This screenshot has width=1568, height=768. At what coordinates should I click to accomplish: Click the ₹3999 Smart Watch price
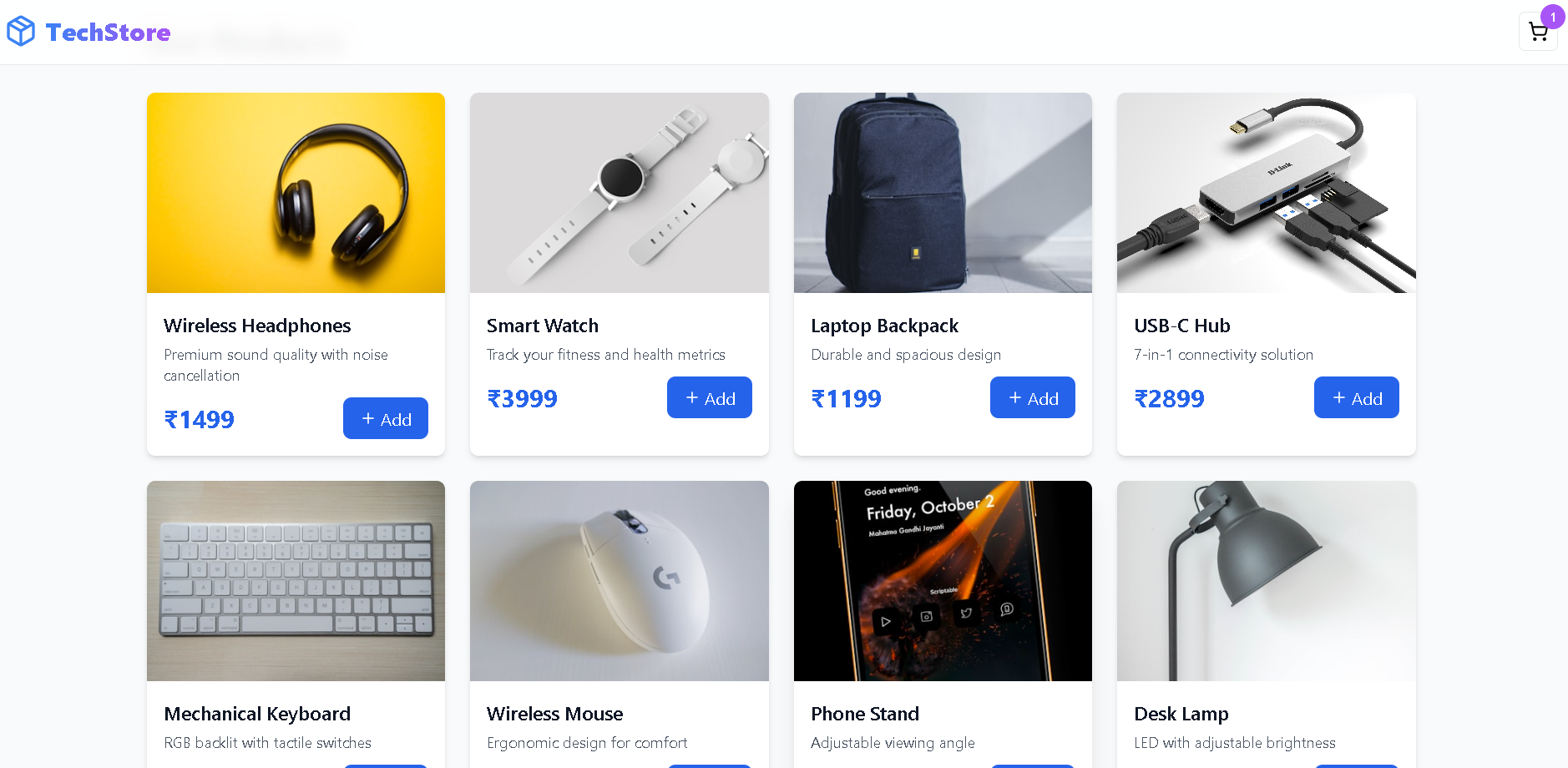523,398
